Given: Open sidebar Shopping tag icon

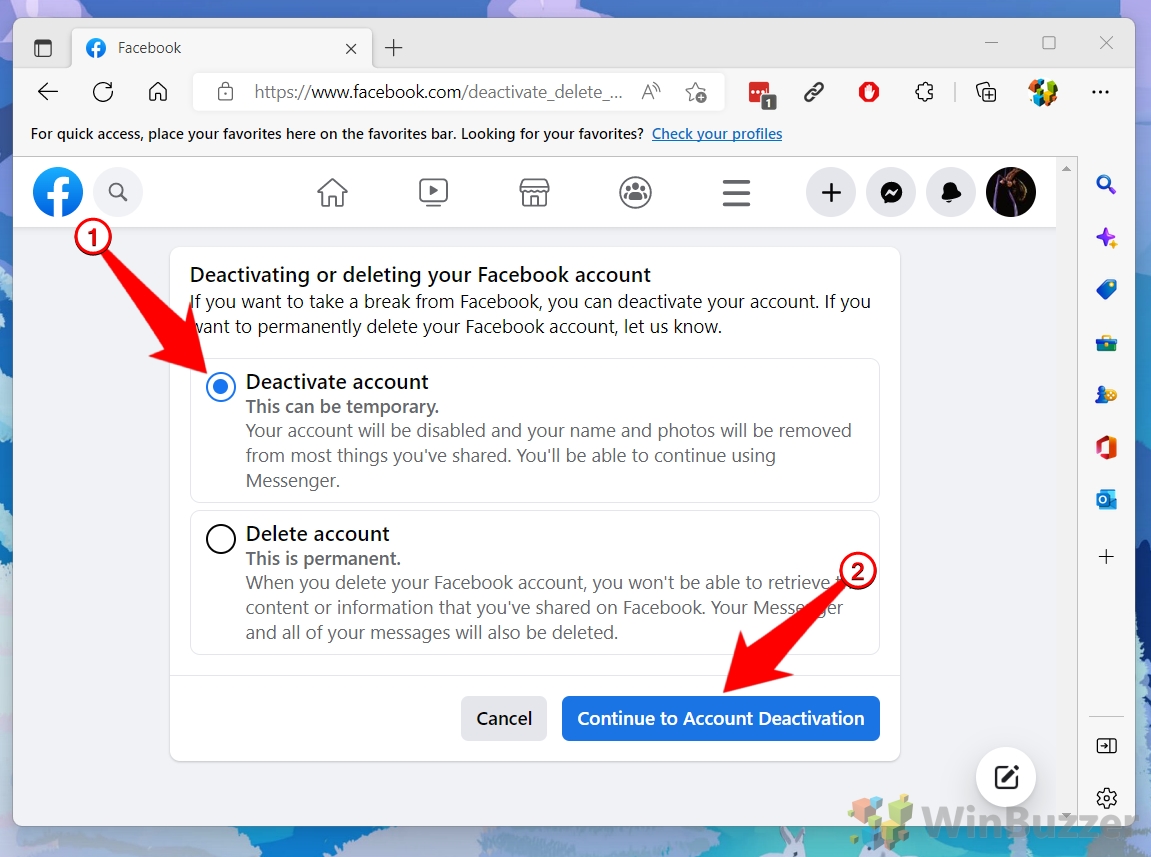Looking at the screenshot, I should 1106,289.
